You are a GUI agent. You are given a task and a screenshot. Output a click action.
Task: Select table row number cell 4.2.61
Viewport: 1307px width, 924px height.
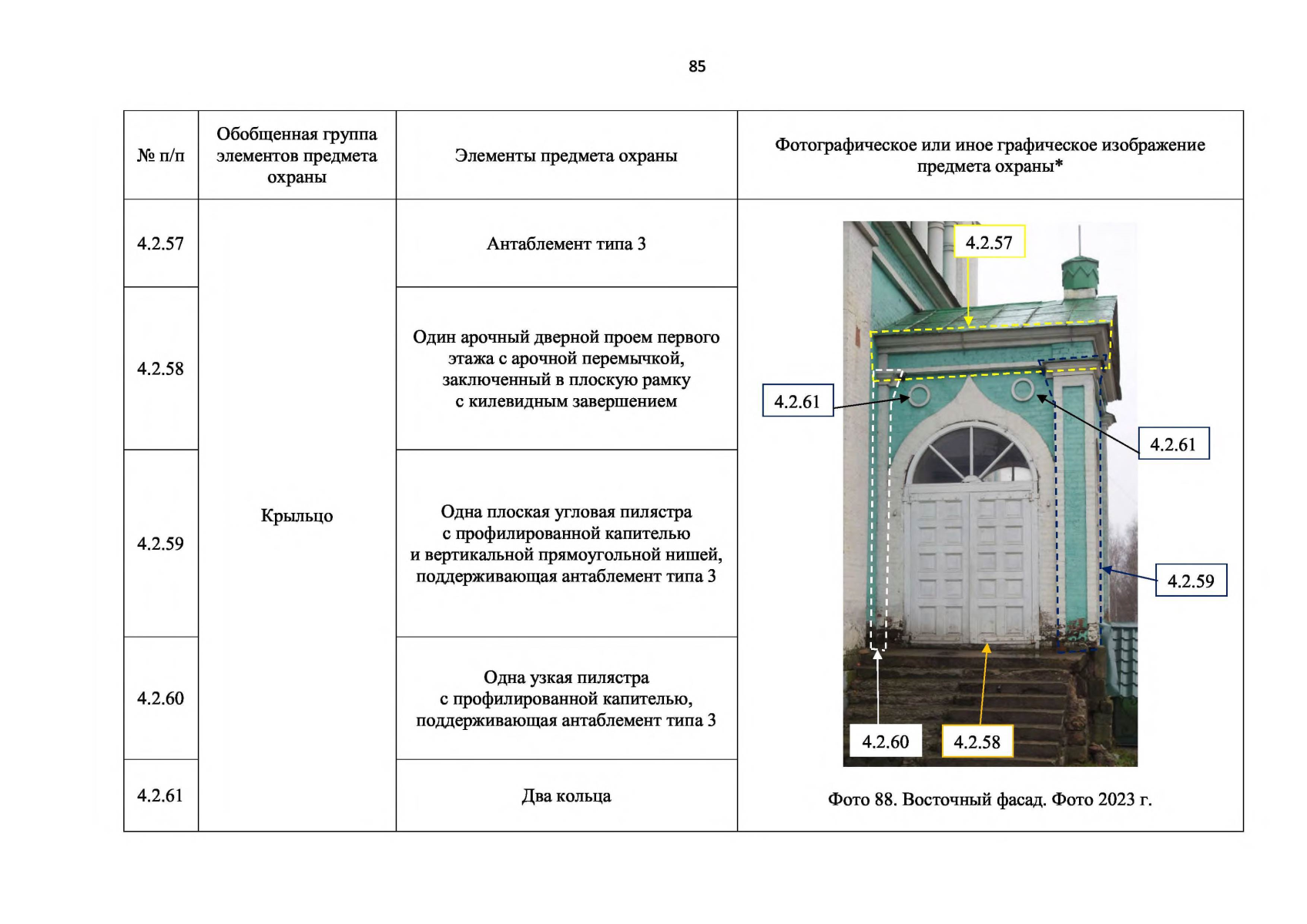pos(160,795)
